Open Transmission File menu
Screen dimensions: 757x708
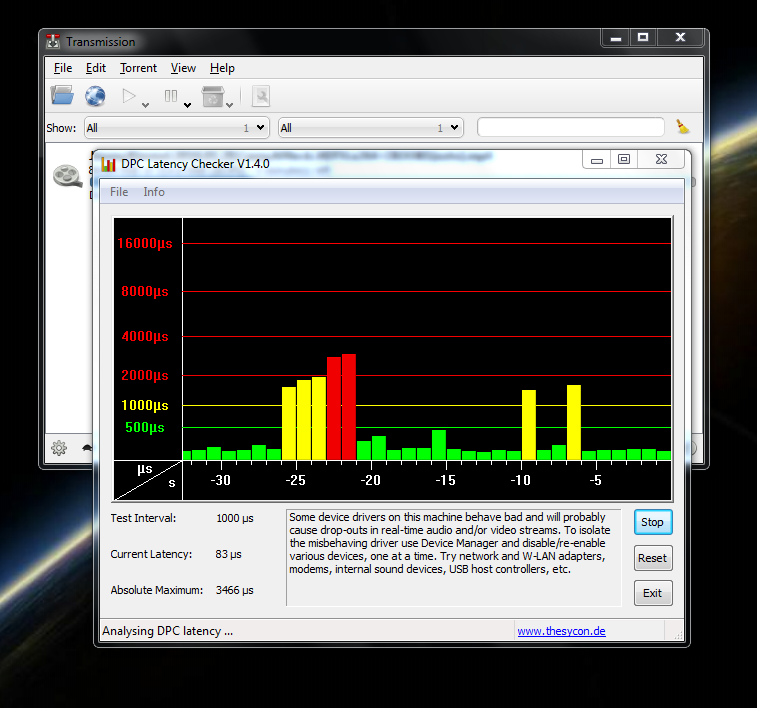click(x=63, y=68)
